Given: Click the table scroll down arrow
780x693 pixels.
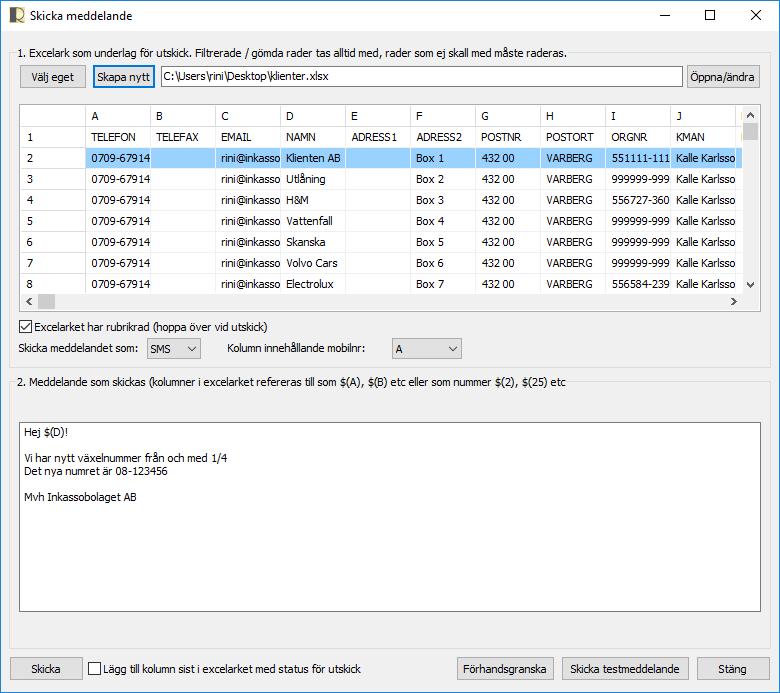Looking at the screenshot, I should [751, 285].
